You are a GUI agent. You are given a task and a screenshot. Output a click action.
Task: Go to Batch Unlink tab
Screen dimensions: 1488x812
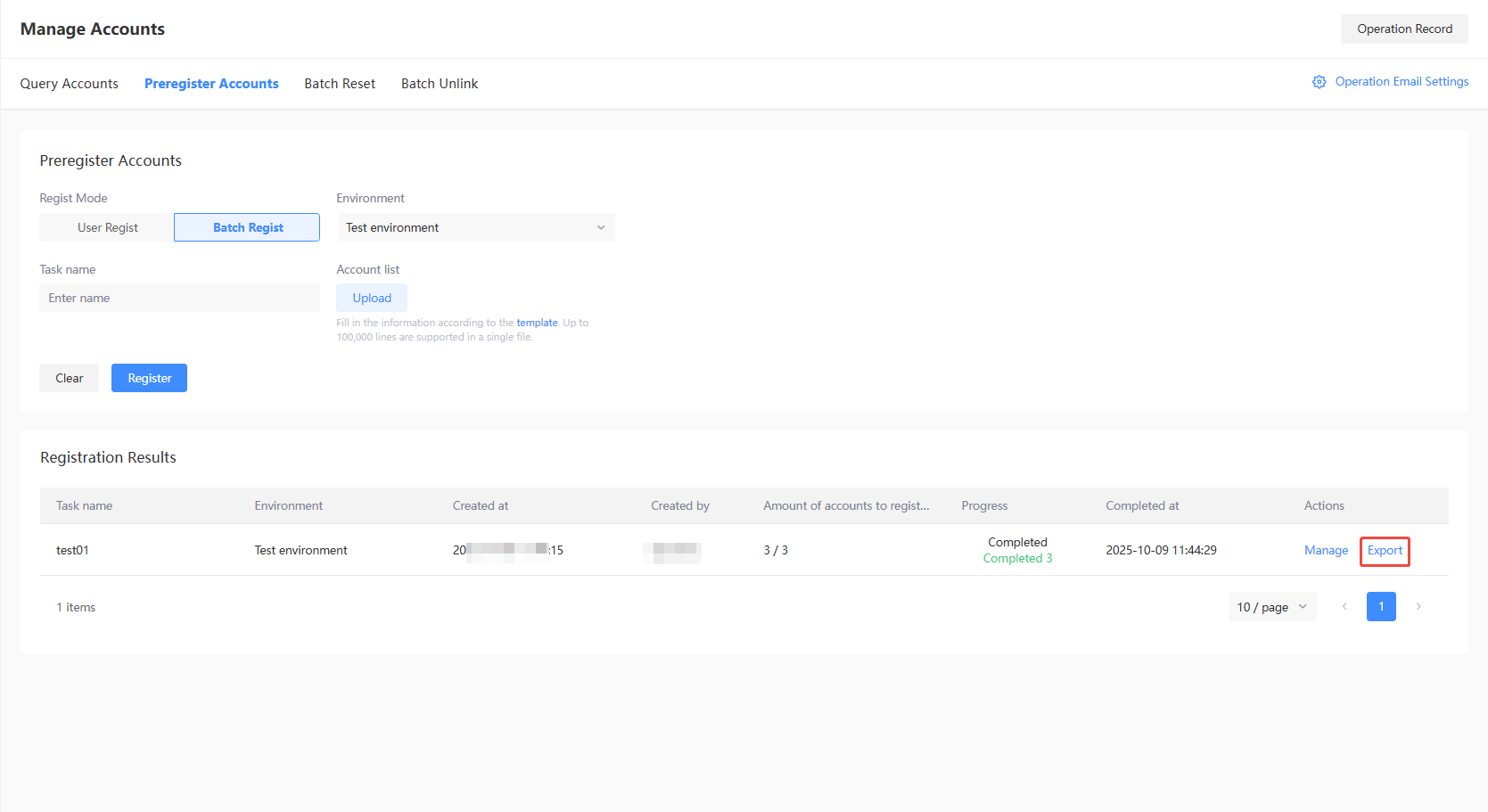click(x=440, y=84)
